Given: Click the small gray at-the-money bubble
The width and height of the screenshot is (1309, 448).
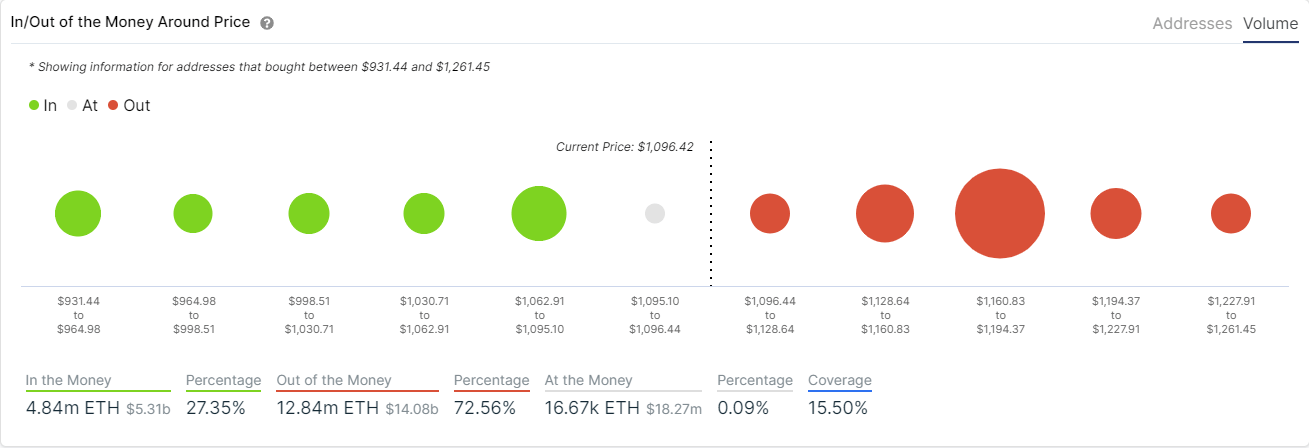Looking at the screenshot, I should pos(655,214).
